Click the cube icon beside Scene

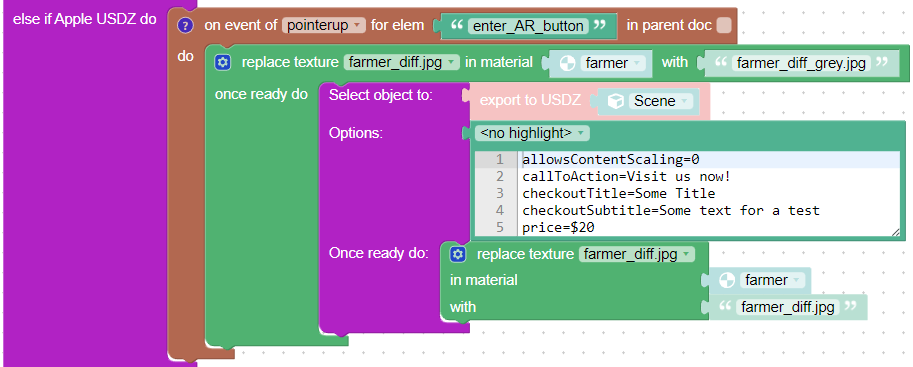[x=615, y=101]
